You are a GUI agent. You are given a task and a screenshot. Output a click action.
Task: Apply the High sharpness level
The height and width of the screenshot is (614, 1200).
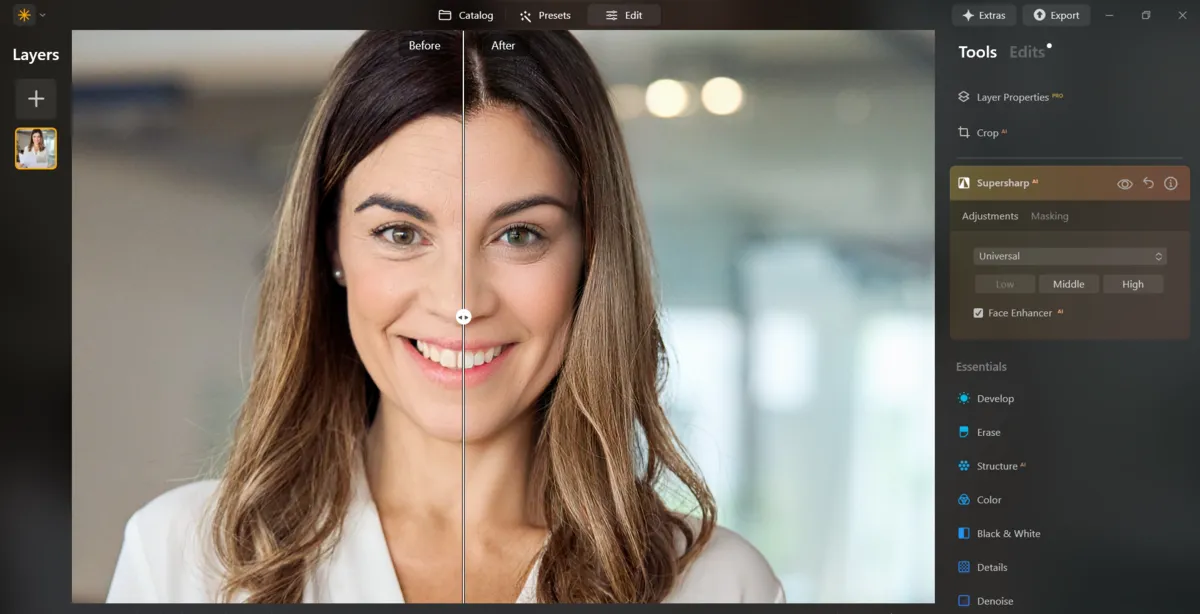click(1133, 284)
